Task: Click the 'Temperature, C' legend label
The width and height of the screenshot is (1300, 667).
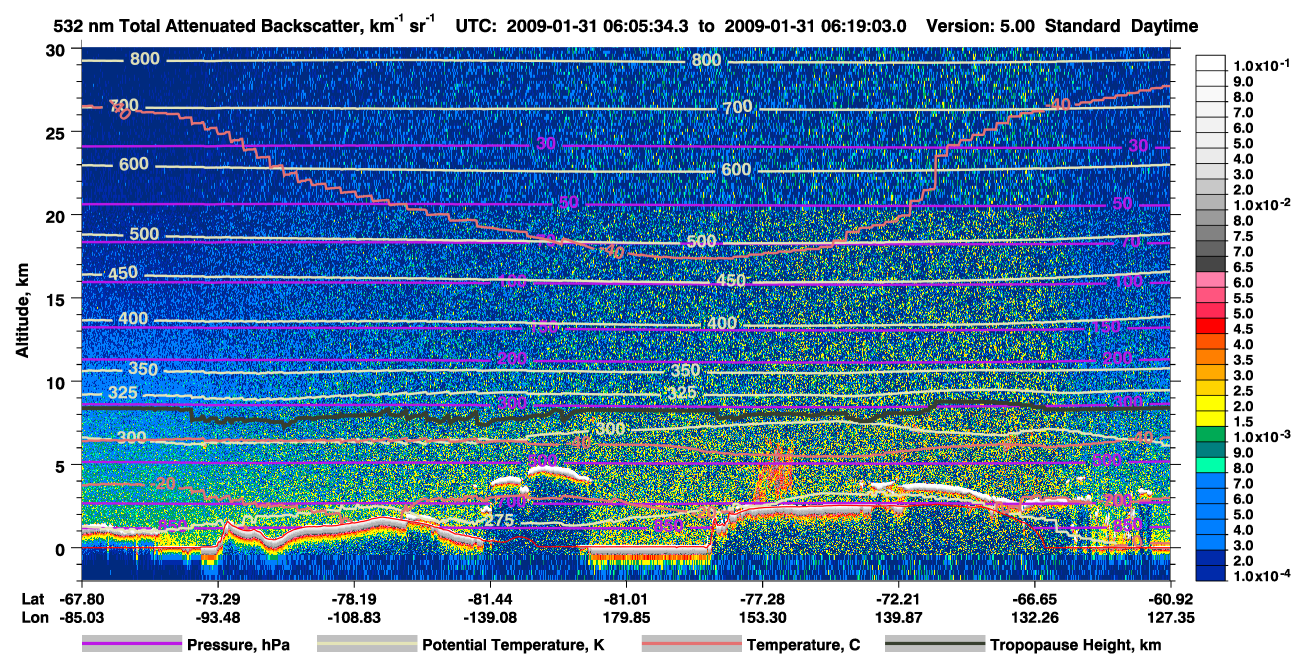Action: (x=803, y=645)
